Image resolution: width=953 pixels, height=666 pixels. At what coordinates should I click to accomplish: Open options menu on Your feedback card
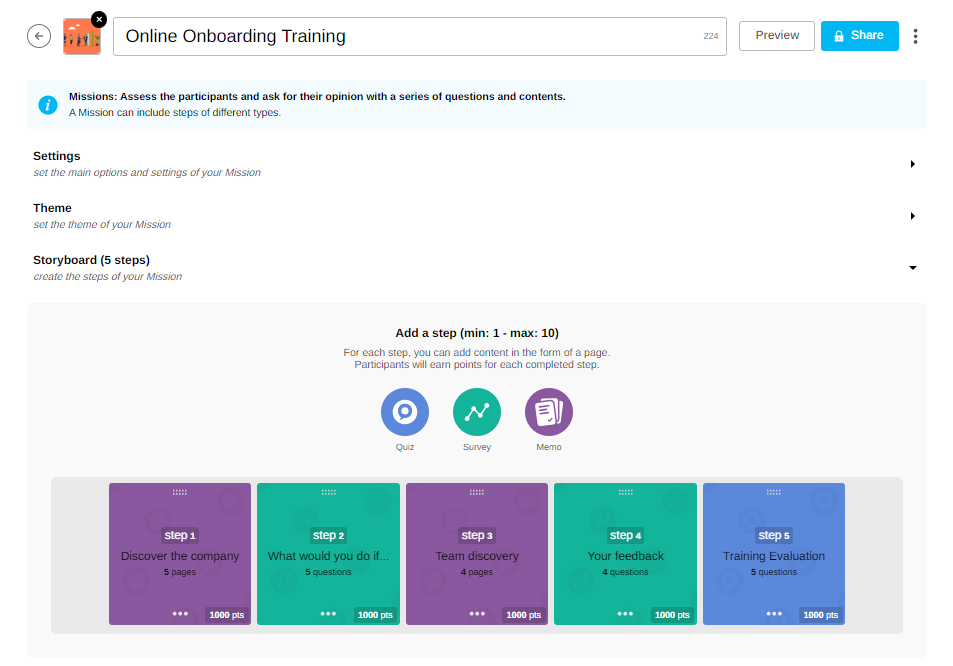click(x=625, y=614)
